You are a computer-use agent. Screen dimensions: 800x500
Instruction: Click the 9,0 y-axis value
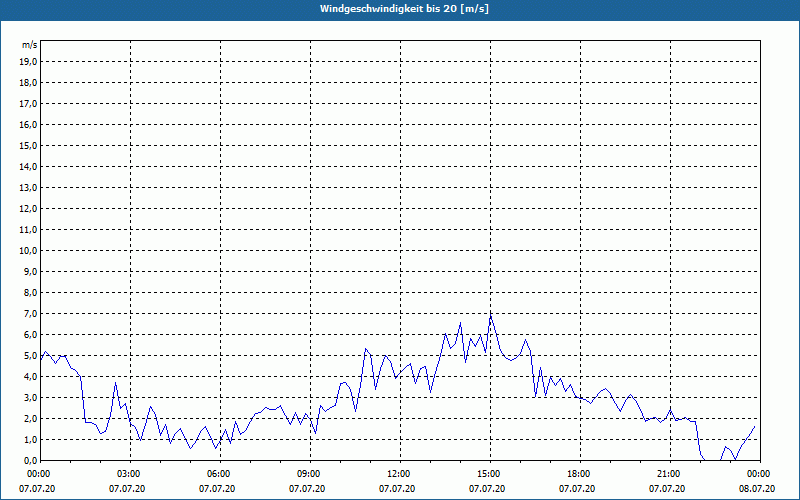pyautogui.click(x=31, y=271)
